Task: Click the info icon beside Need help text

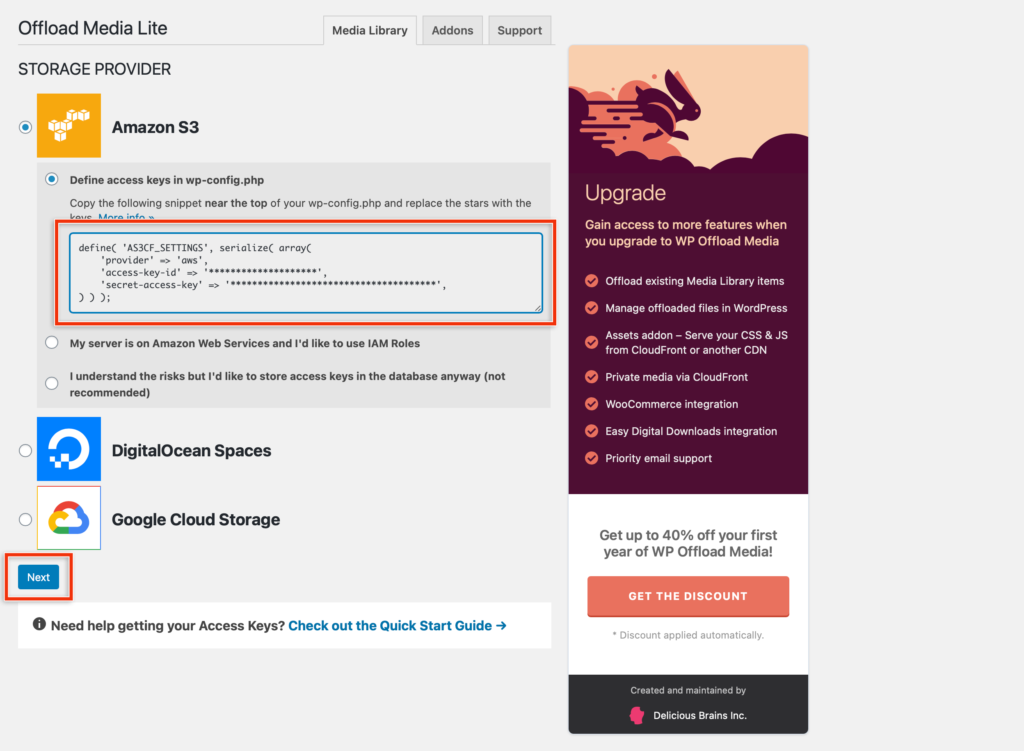Action: [39, 624]
